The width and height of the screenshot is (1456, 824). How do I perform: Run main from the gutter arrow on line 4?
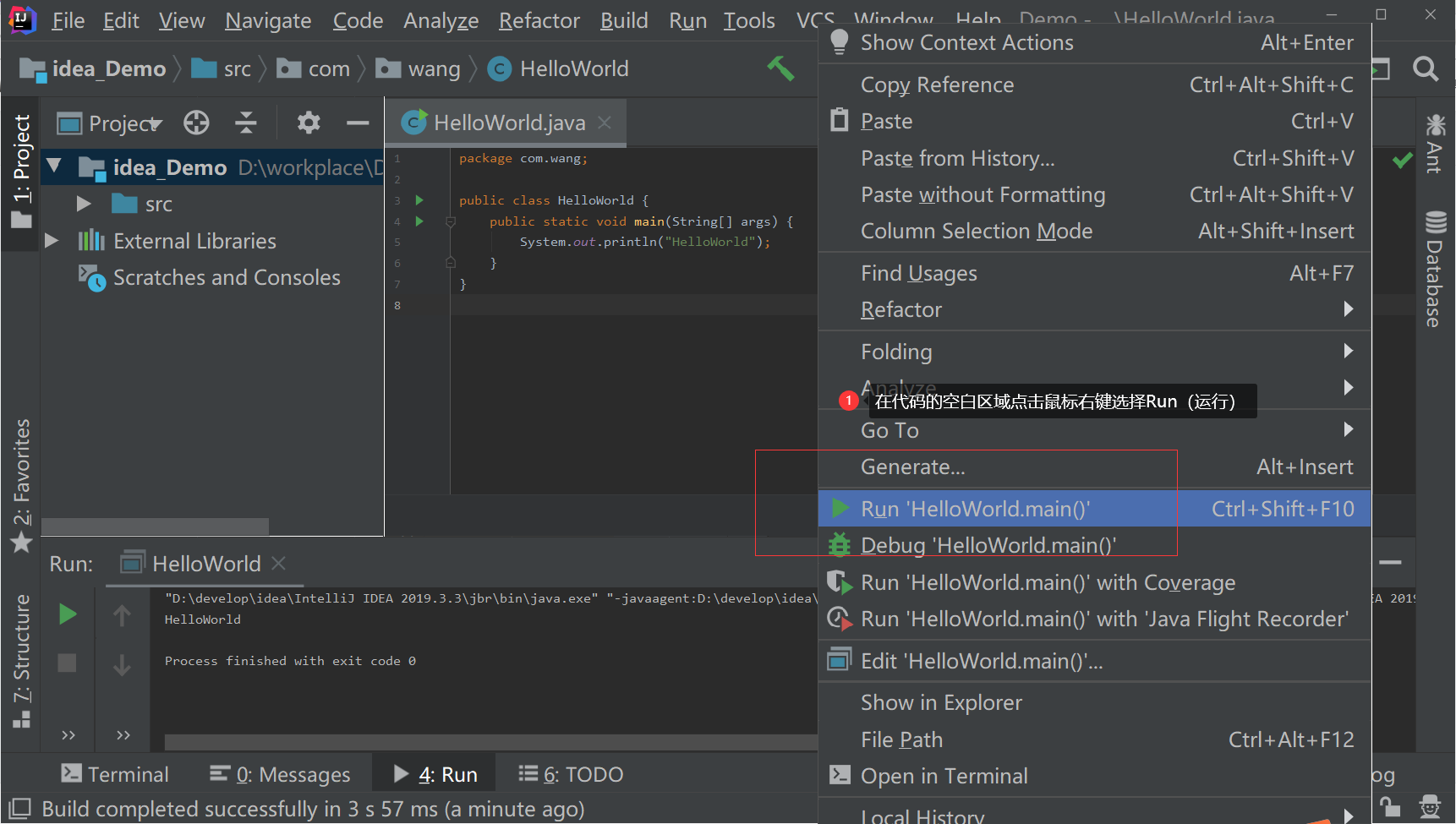click(x=419, y=221)
